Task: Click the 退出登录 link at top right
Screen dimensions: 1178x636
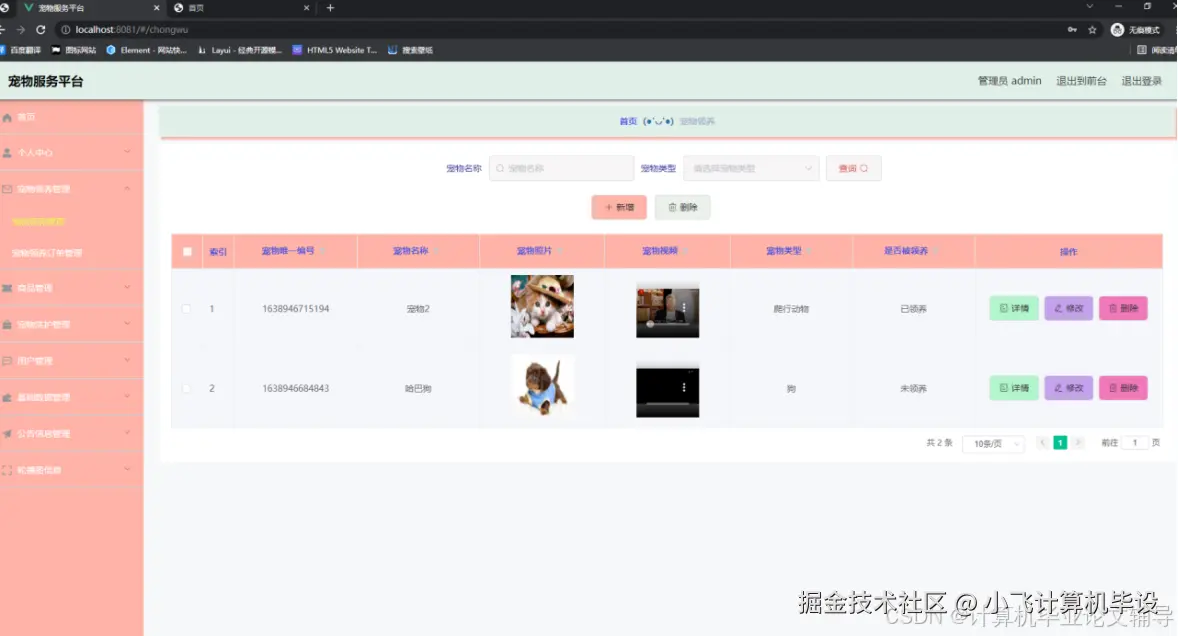Action: click(x=1143, y=81)
